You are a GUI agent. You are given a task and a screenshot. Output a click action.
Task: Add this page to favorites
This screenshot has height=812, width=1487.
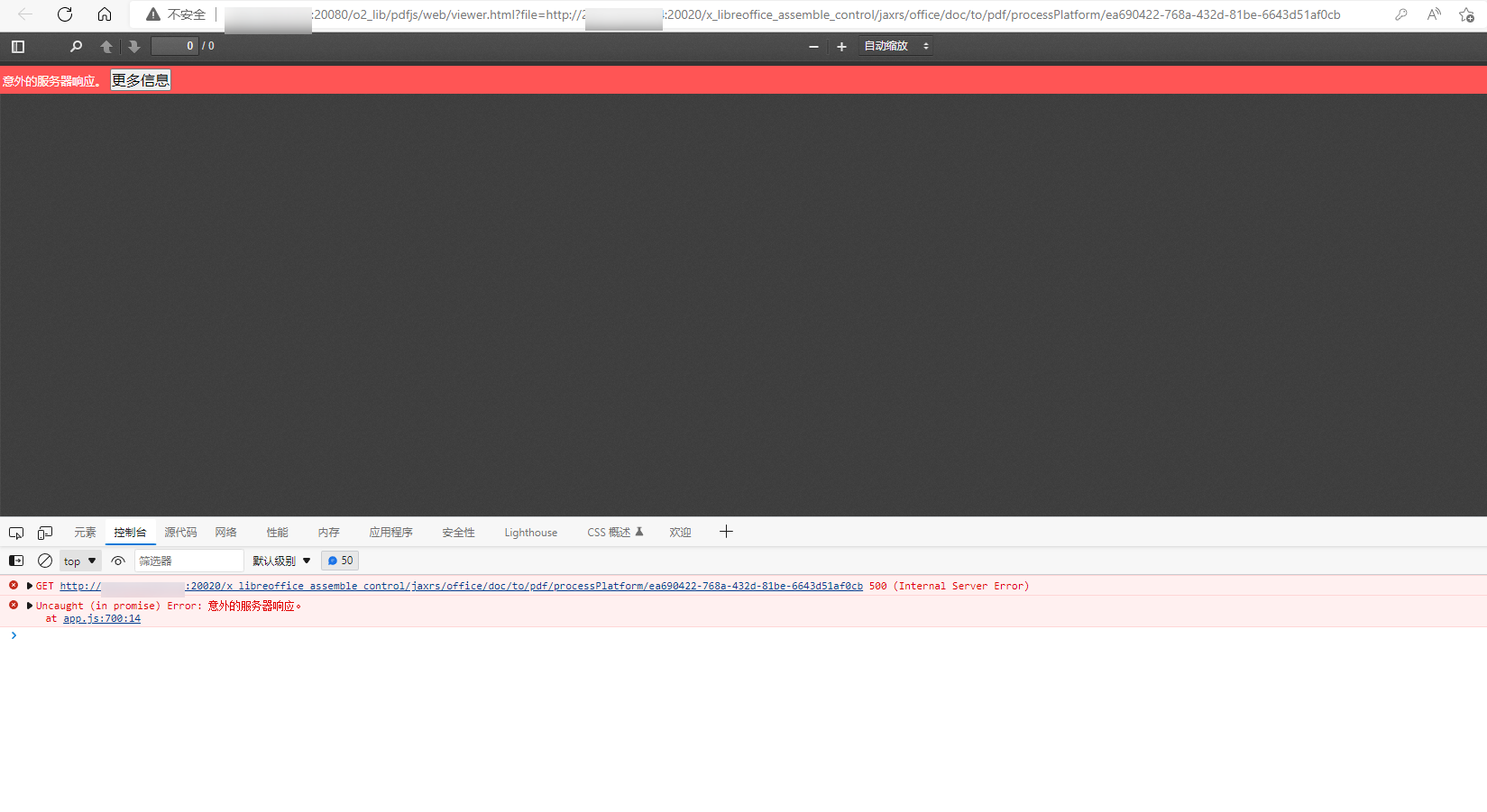(1466, 14)
